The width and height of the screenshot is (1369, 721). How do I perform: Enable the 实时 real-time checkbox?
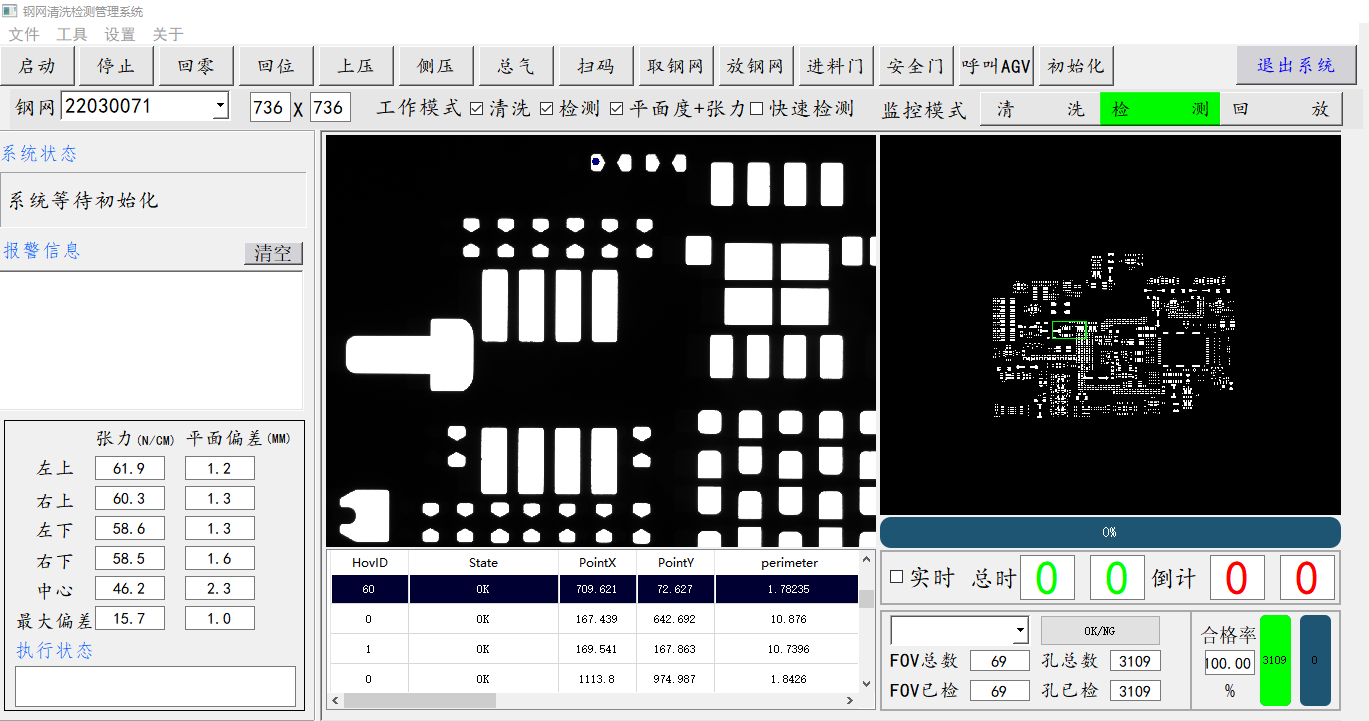(896, 577)
